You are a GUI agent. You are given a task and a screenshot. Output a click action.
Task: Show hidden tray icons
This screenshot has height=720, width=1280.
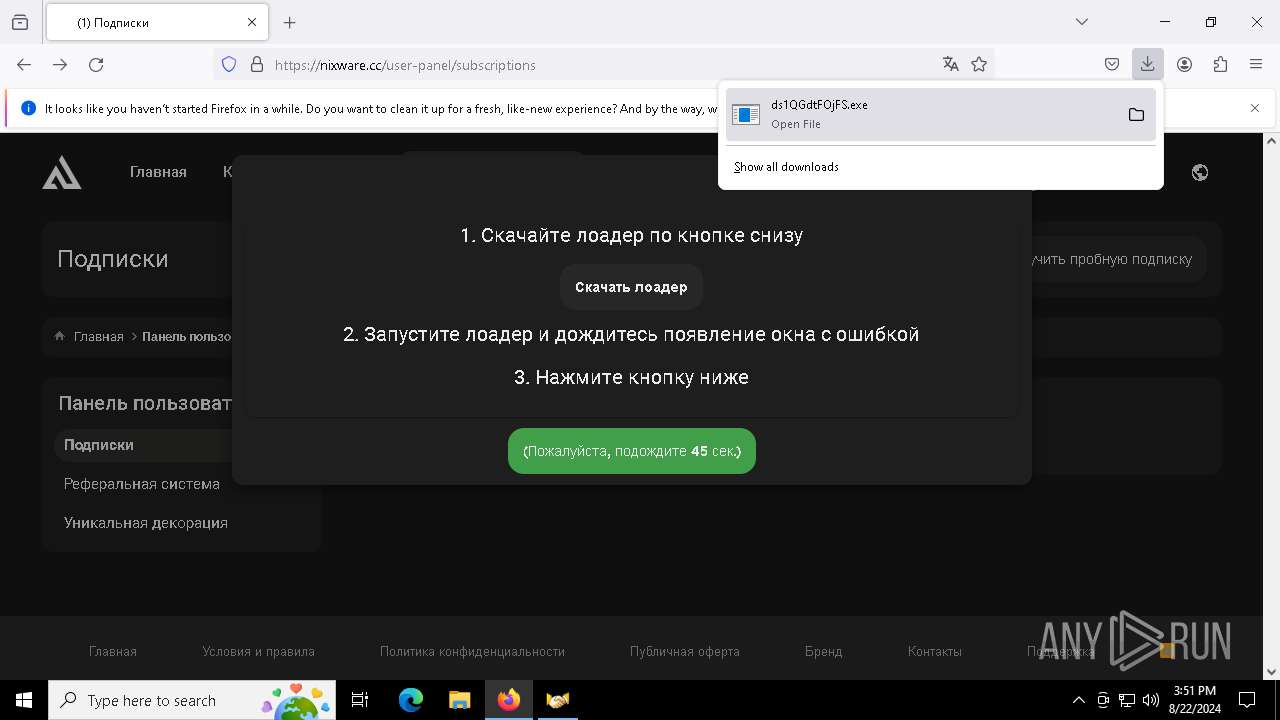pyautogui.click(x=1078, y=700)
